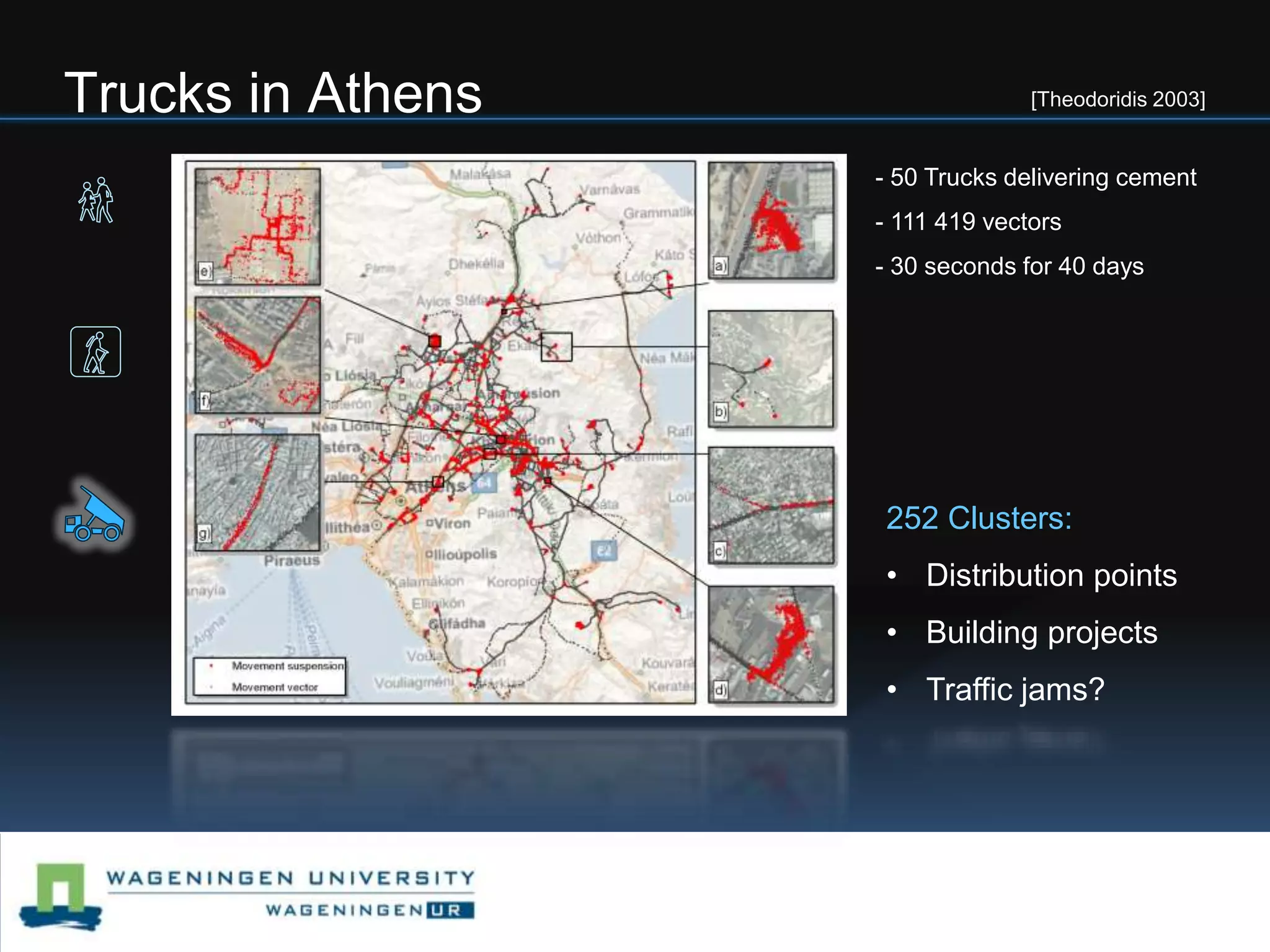
Task: Select the line '50 Trucks delivering cement'
Action: click(x=1036, y=177)
